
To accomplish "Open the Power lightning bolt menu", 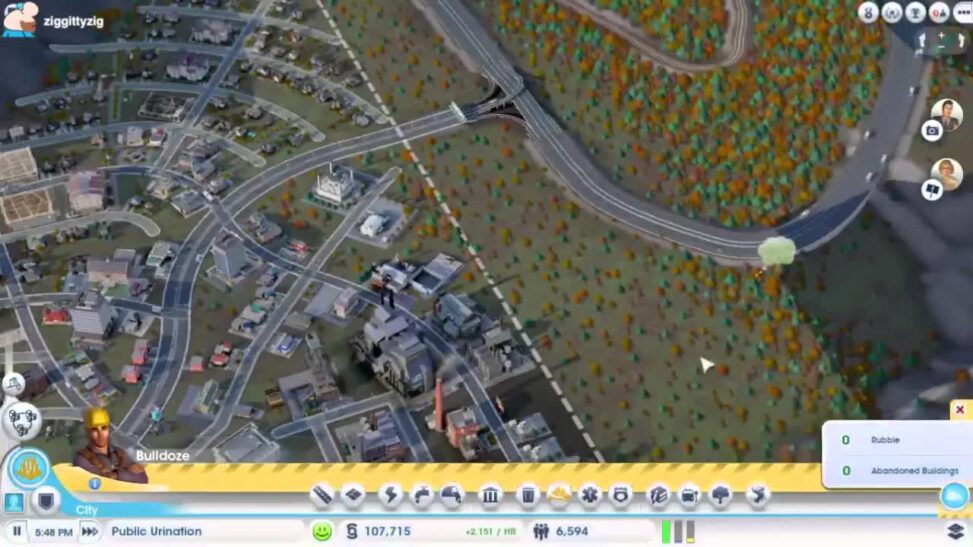I will click(391, 495).
